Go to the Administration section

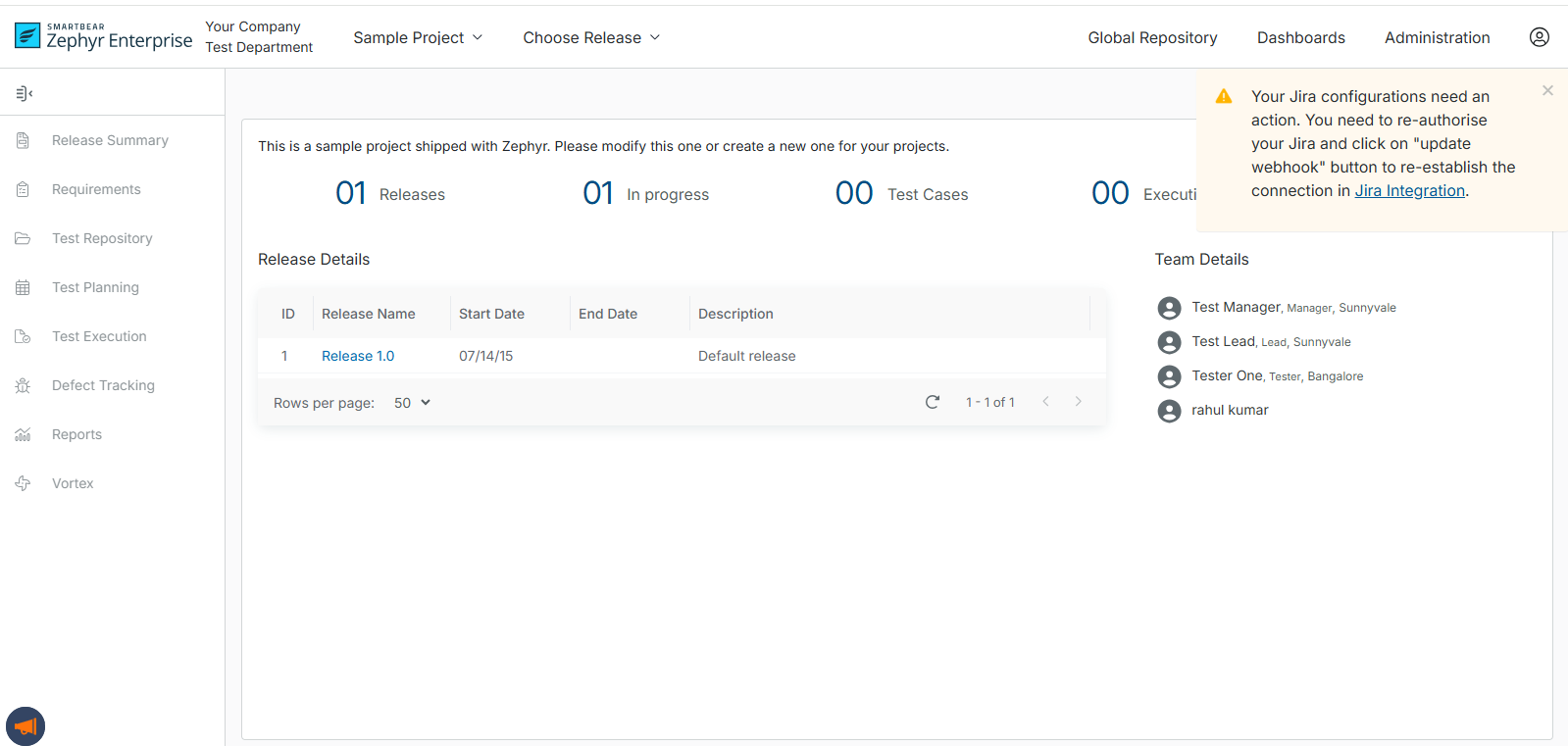click(1437, 37)
